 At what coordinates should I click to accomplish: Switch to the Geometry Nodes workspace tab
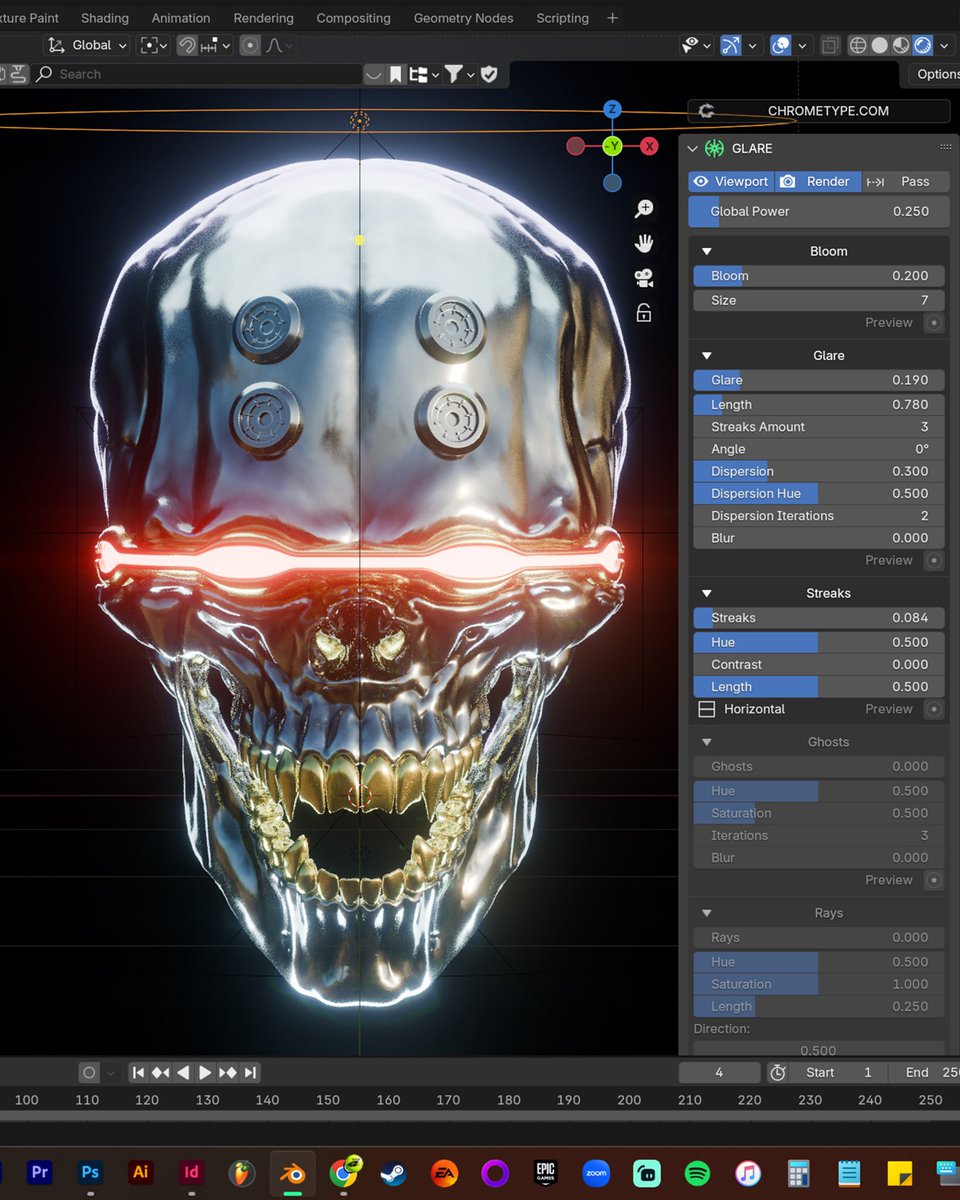tap(463, 18)
